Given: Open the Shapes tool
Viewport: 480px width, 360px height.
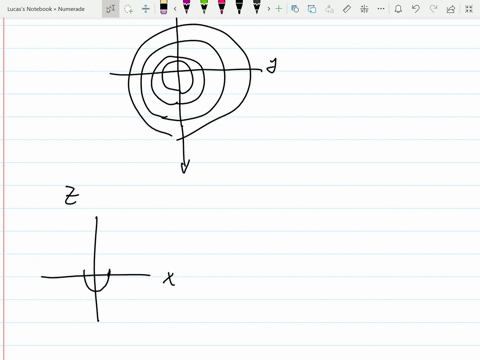Looking at the screenshot, I should click(295, 9).
